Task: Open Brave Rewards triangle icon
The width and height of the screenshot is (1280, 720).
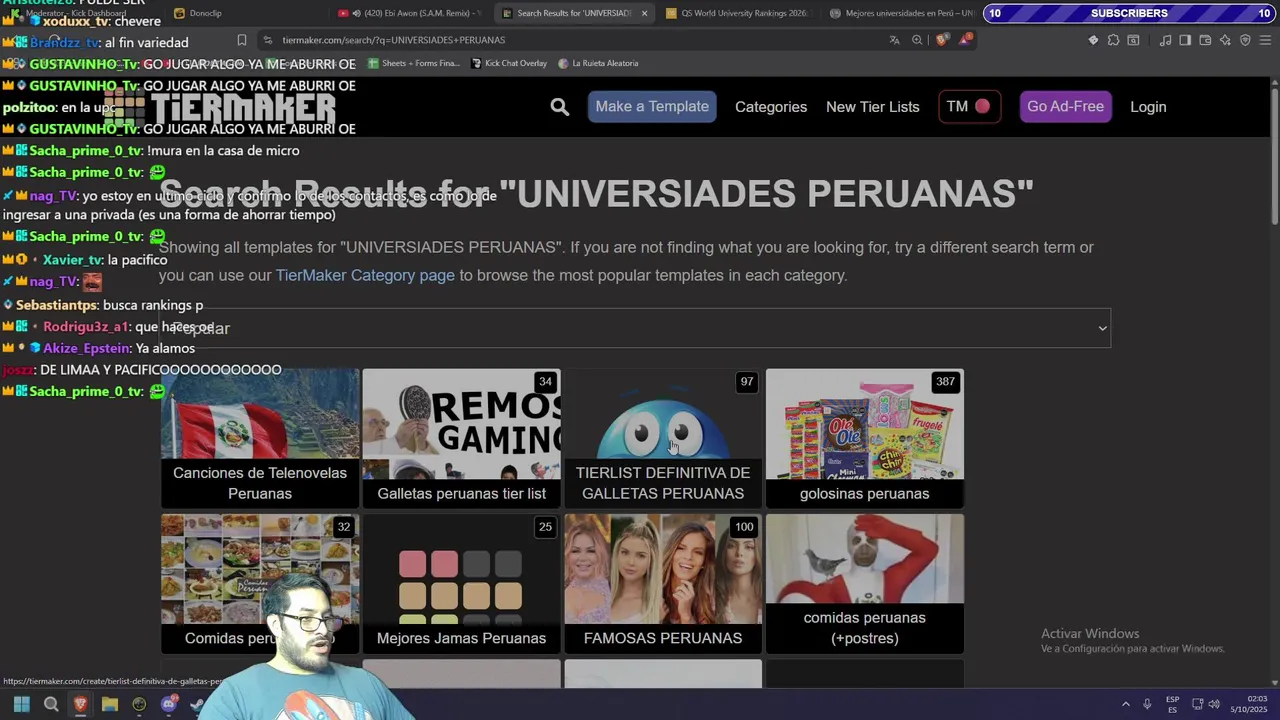Action: tap(965, 40)
